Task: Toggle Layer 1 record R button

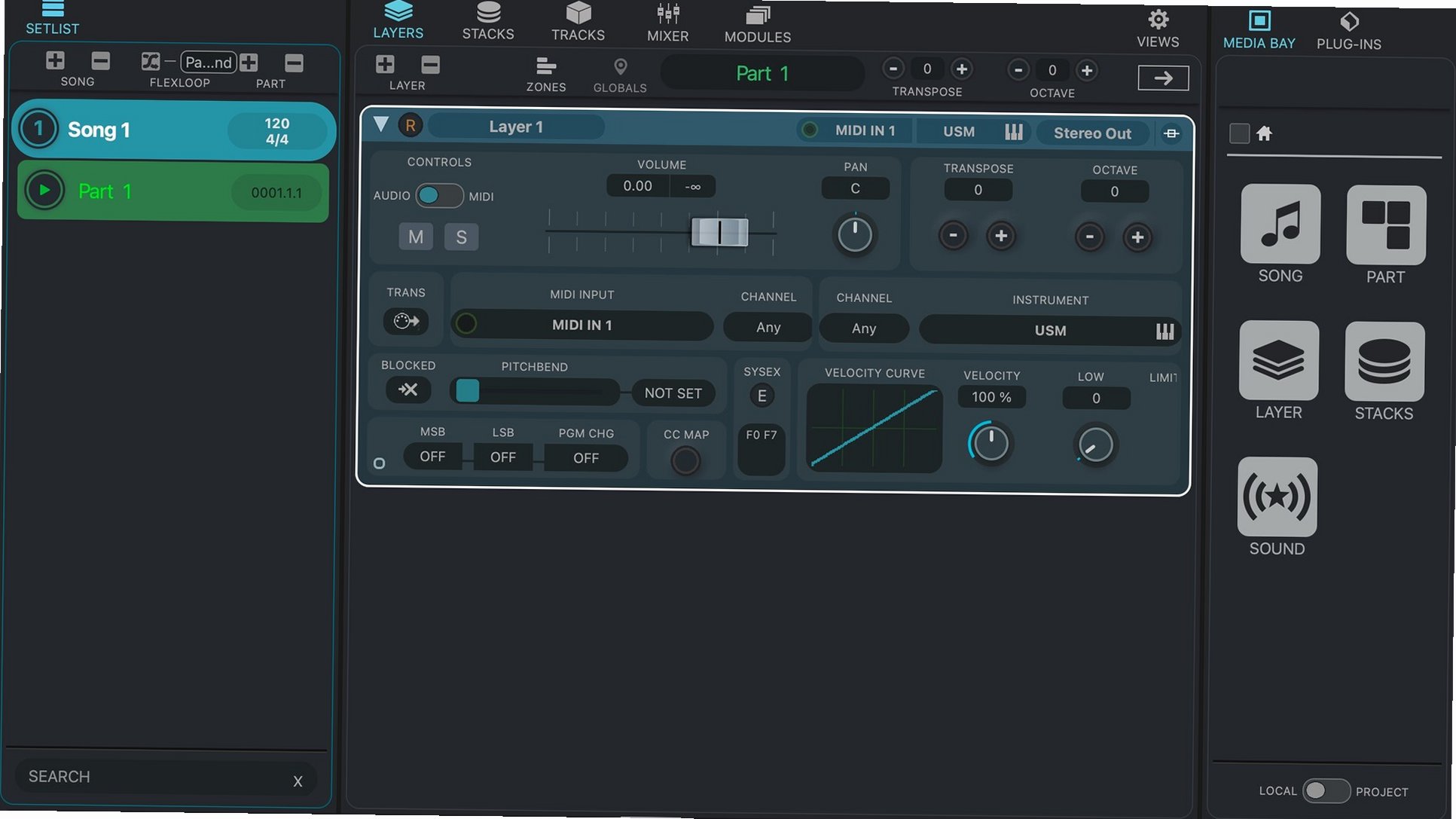Action: pyautogui.click(x=411, y=125)
